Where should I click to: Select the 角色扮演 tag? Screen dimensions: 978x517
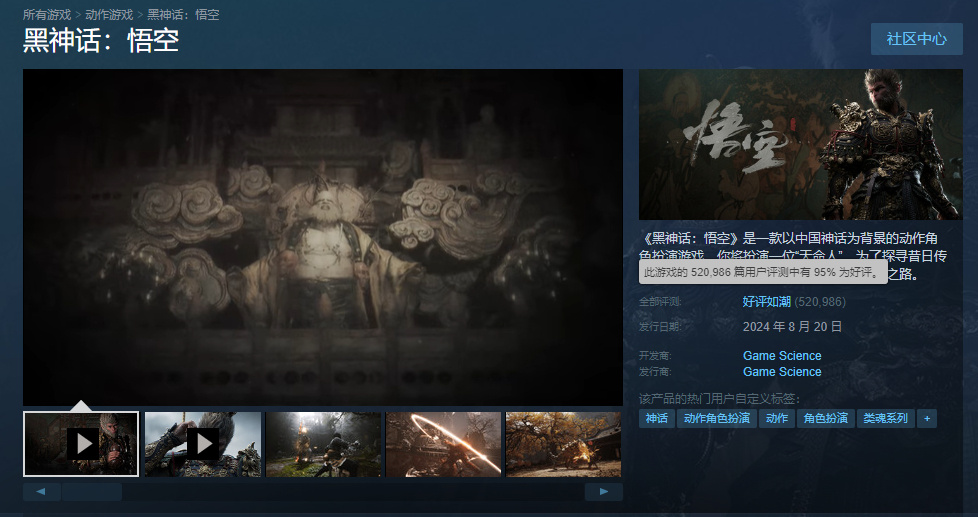point(826,418)
